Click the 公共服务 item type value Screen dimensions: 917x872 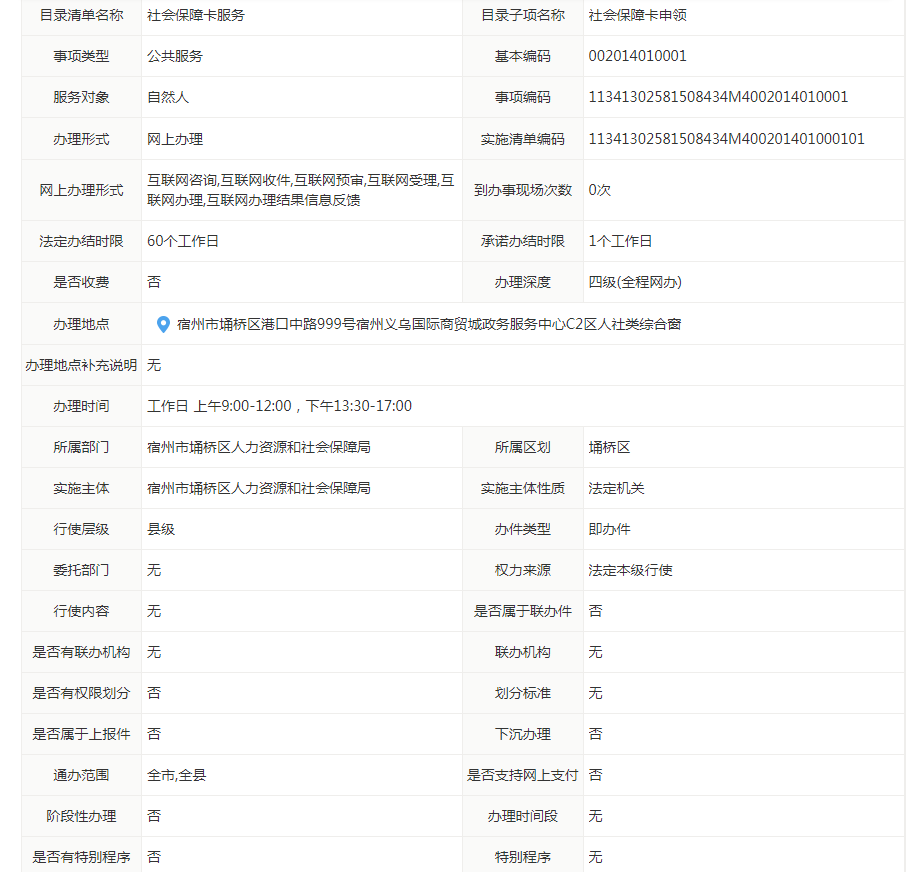[174, 56]
